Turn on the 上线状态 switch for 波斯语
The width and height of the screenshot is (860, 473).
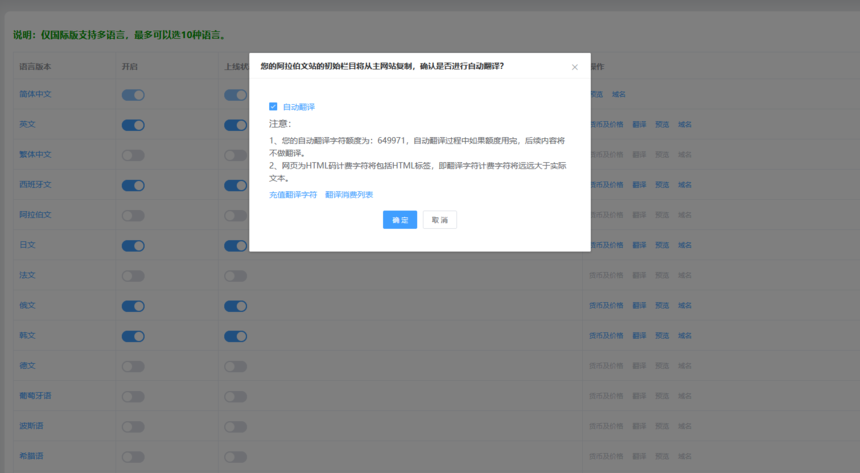(236, 427)
